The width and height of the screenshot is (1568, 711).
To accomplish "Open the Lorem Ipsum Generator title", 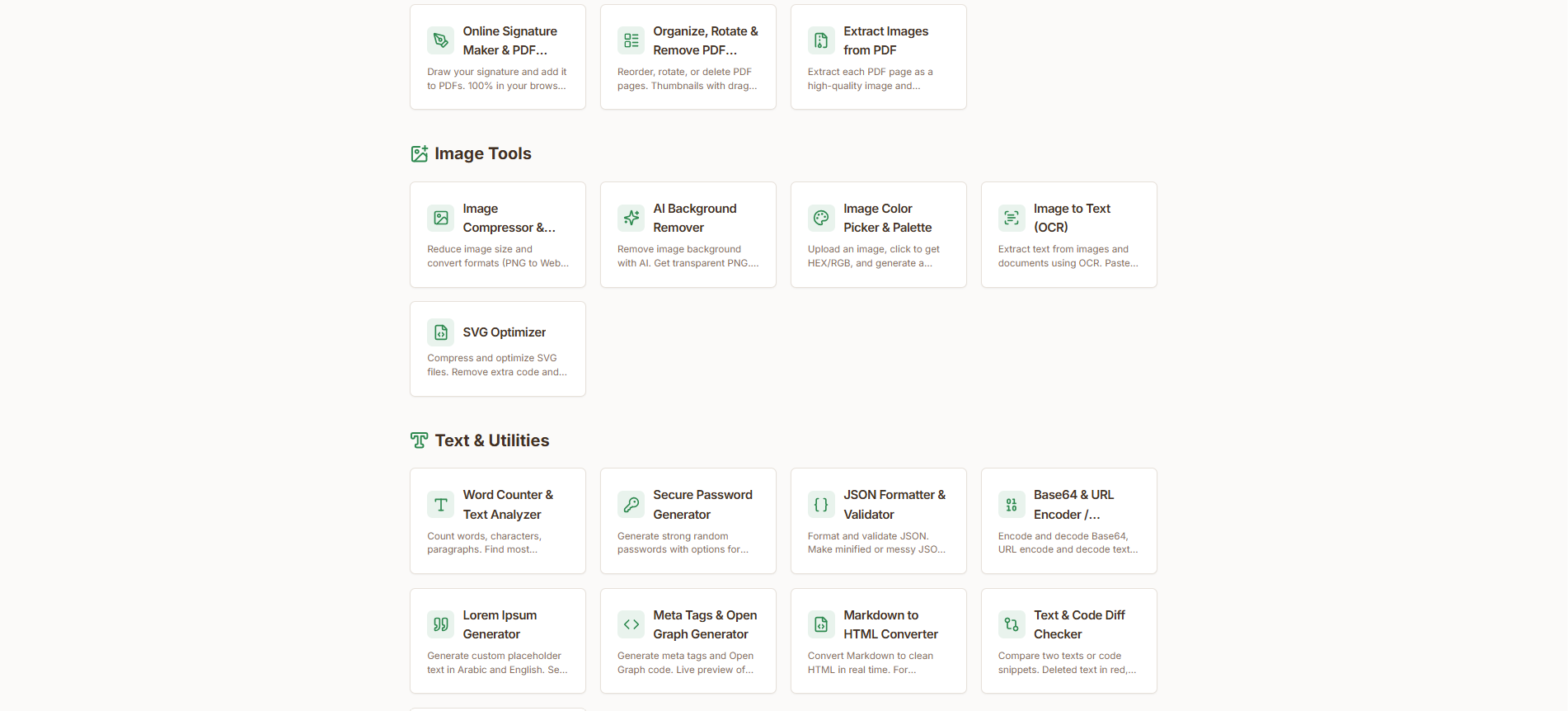I will 500,624.
